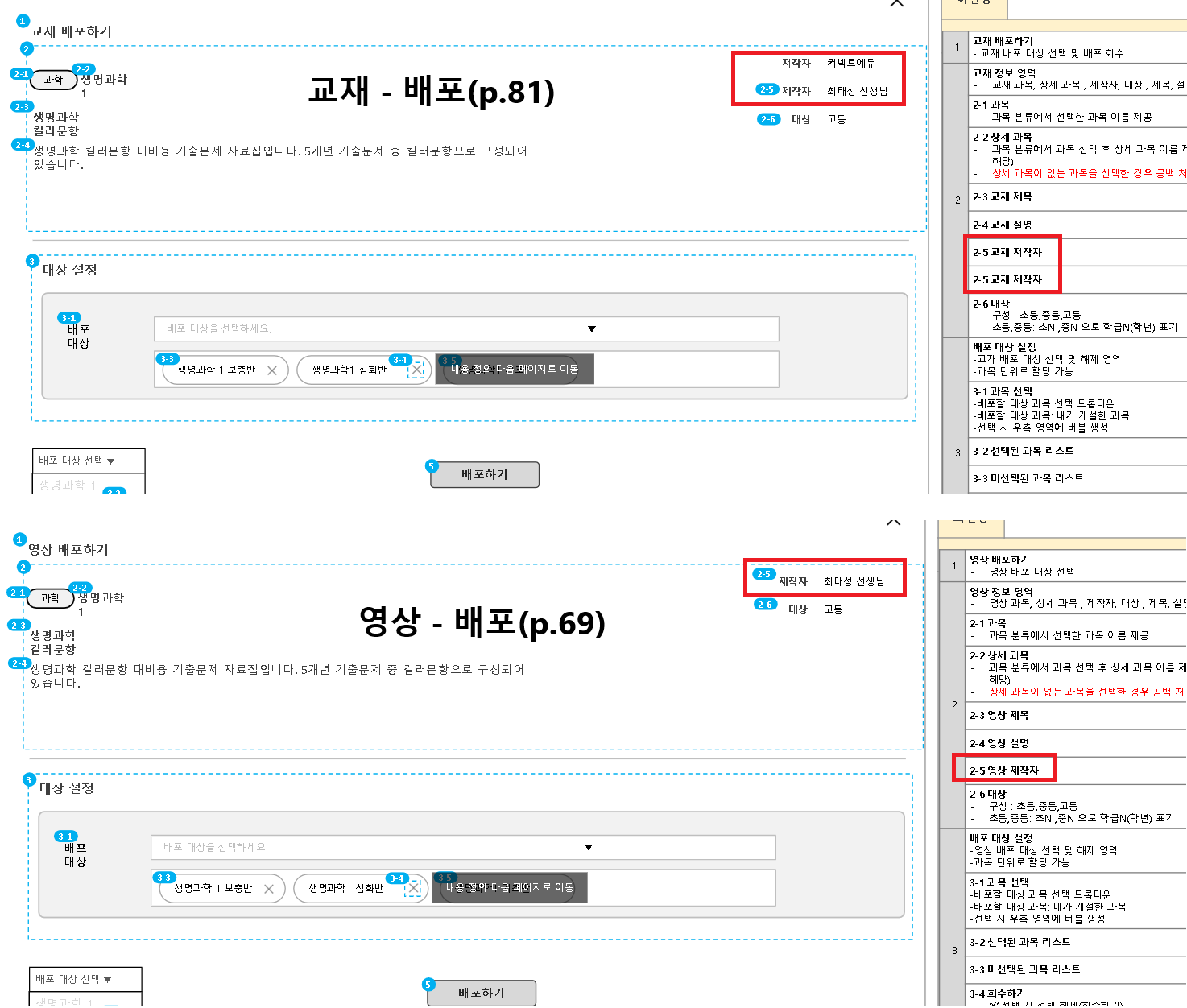Image resolution: width=1187 pixels, height=1008 pixels.
Task: Open 배포 대상을 선택하세요 dropdown in 교재 panel
Action: [x=591, y=328]
